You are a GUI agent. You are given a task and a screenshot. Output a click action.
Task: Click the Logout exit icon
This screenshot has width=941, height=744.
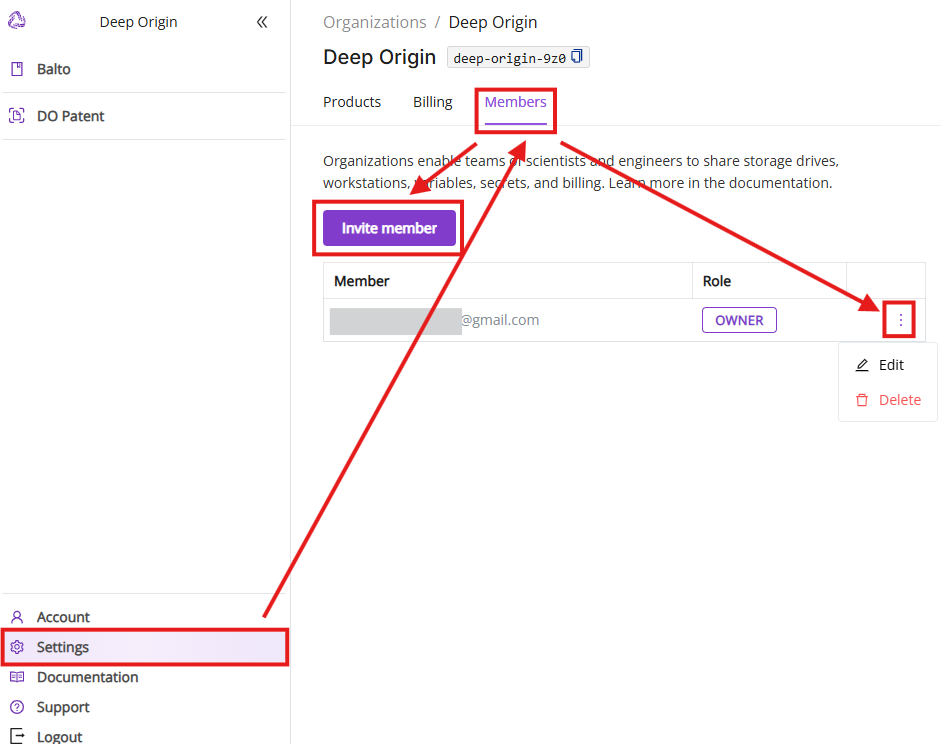coord(16,736)
